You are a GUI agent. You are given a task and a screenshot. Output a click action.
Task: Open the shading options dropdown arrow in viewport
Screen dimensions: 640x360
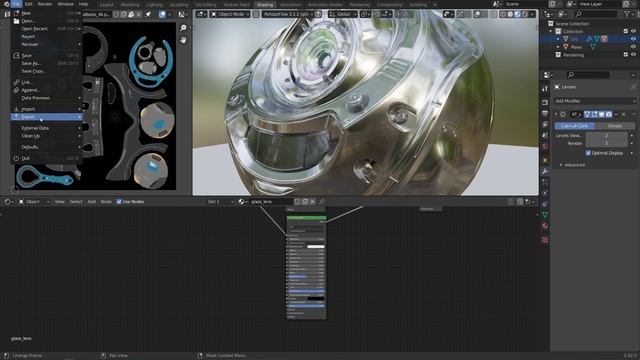533,14
